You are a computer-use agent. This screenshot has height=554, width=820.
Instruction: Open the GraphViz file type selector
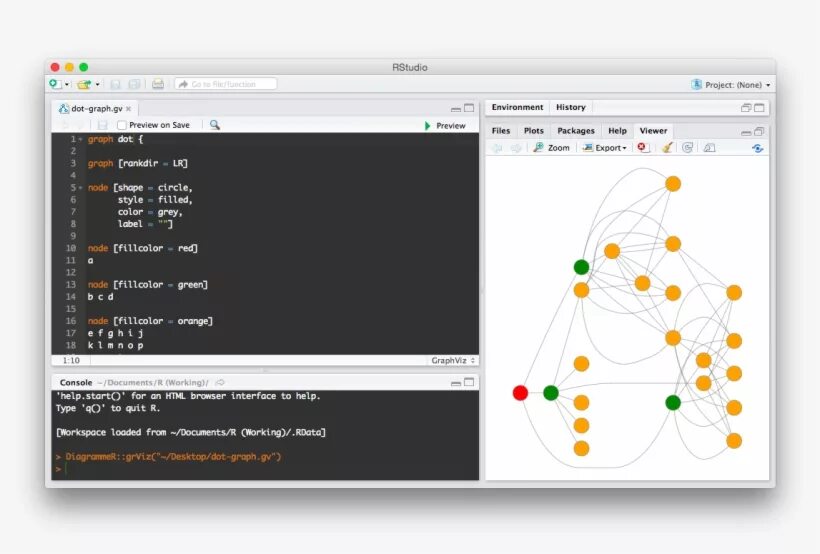[x=453, y=360]
